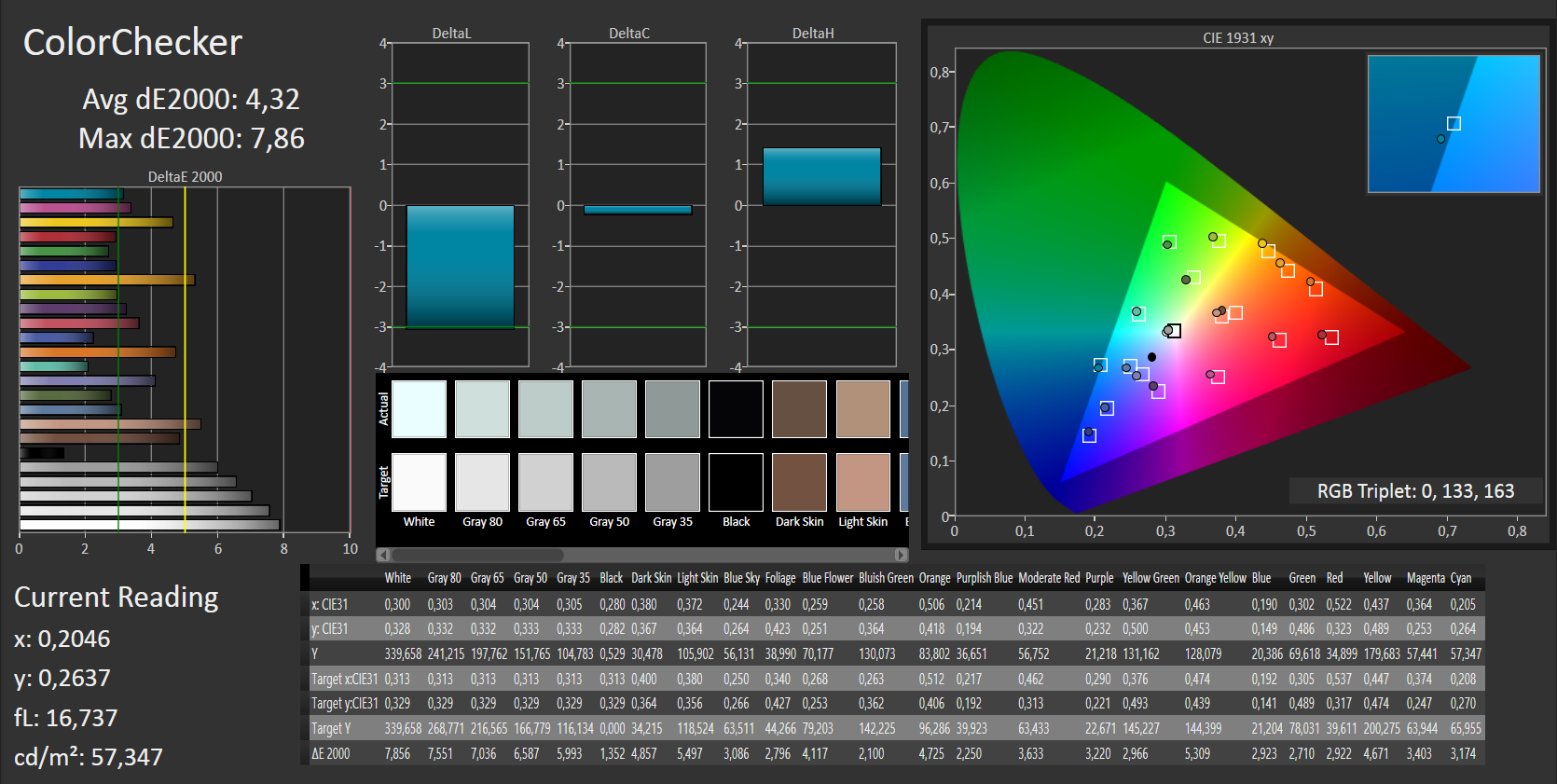Click left arrow of swatch strip scrollbar
The height and width of the screenshot is (784, 1557).
point(383,555)
